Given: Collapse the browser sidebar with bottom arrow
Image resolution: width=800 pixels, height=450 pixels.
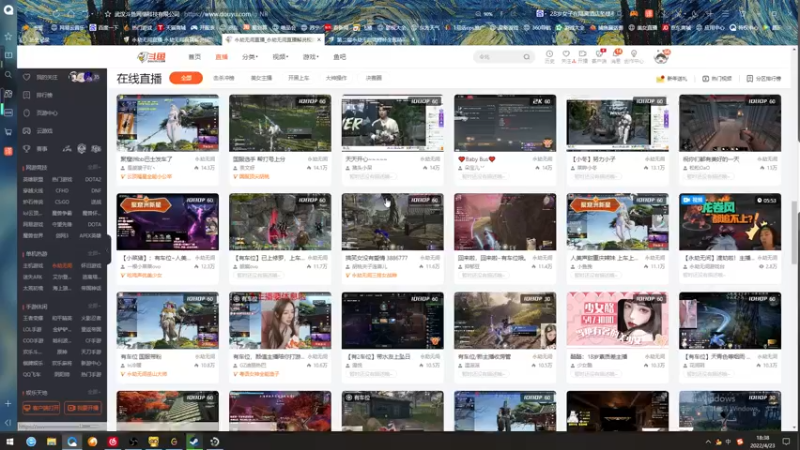Looking at the screenshot, I should (x=8, y=423).
